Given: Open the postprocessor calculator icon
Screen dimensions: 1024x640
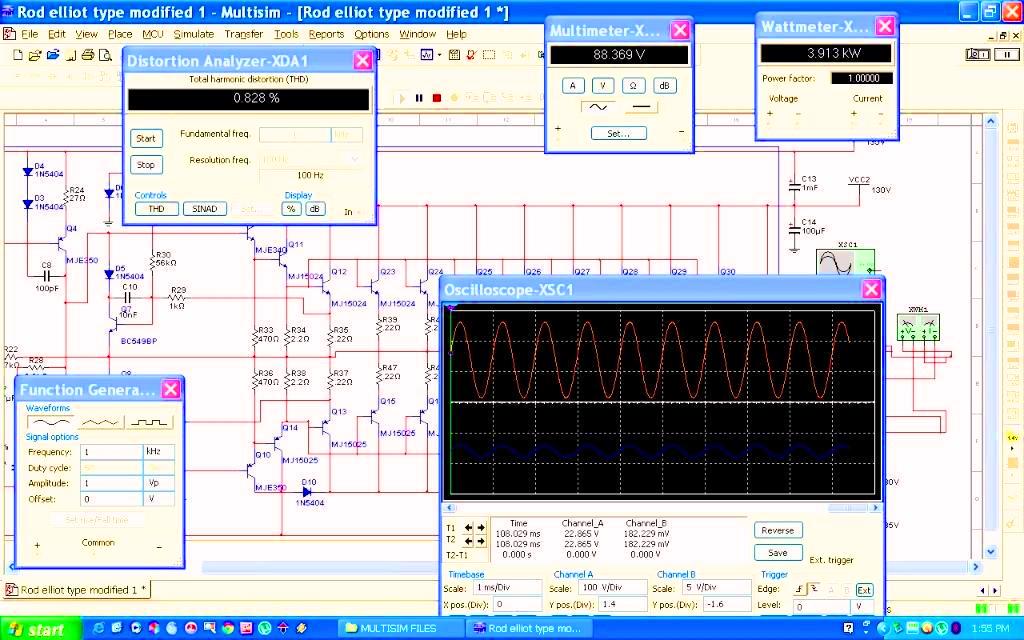Looking at the screenshot, I should coord(455,55).
